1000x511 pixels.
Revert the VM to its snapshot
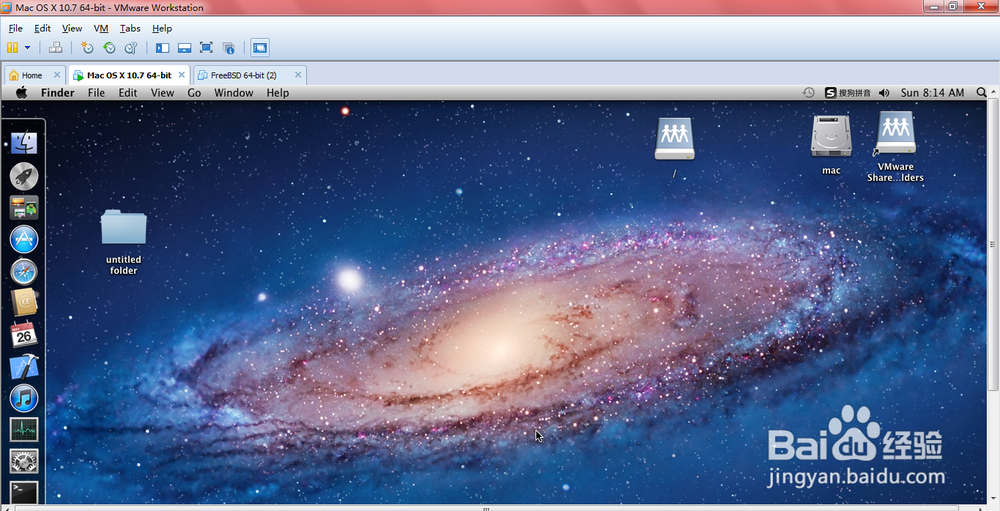109,48
